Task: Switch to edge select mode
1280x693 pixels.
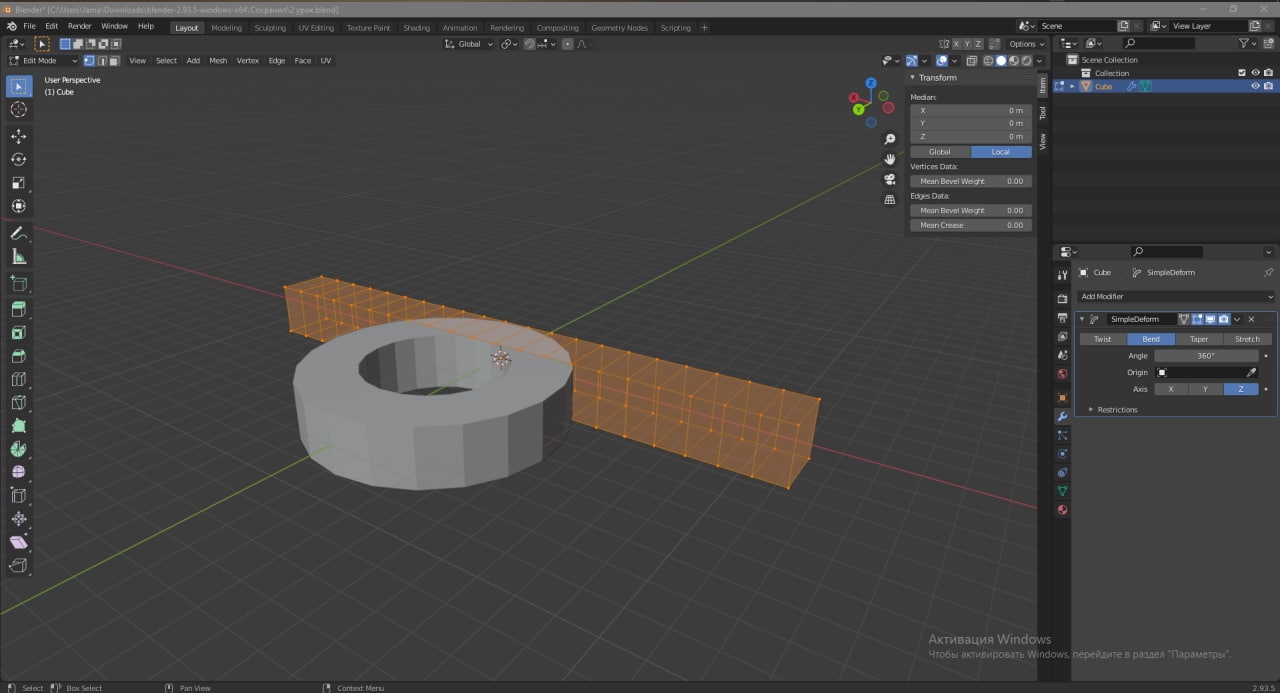Action: click(101, 60)
